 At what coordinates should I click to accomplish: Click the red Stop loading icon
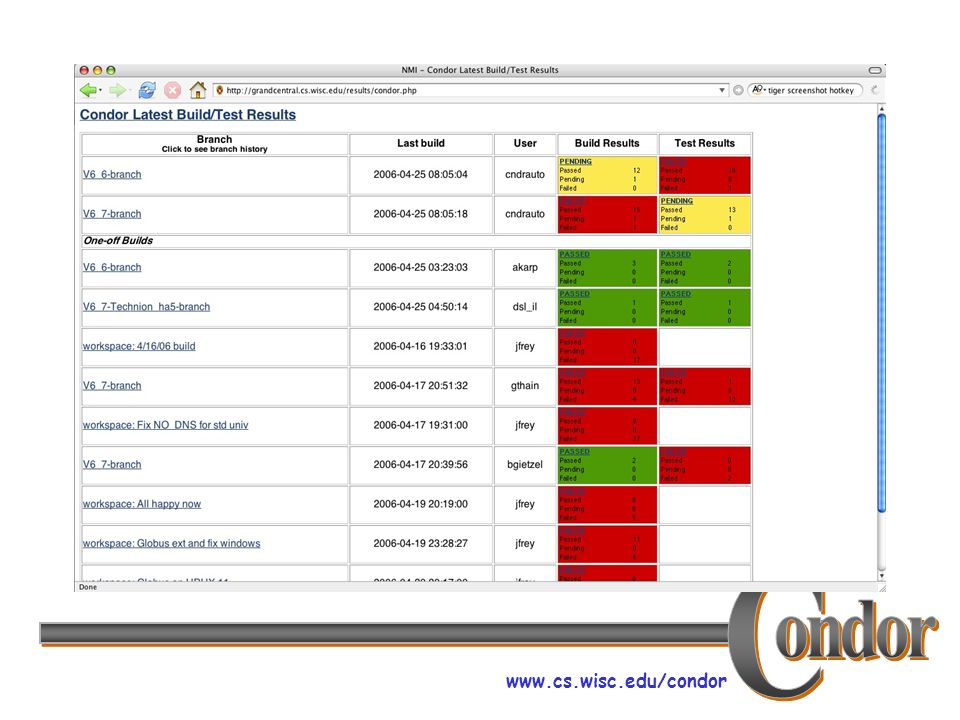[x=173, y=91]
